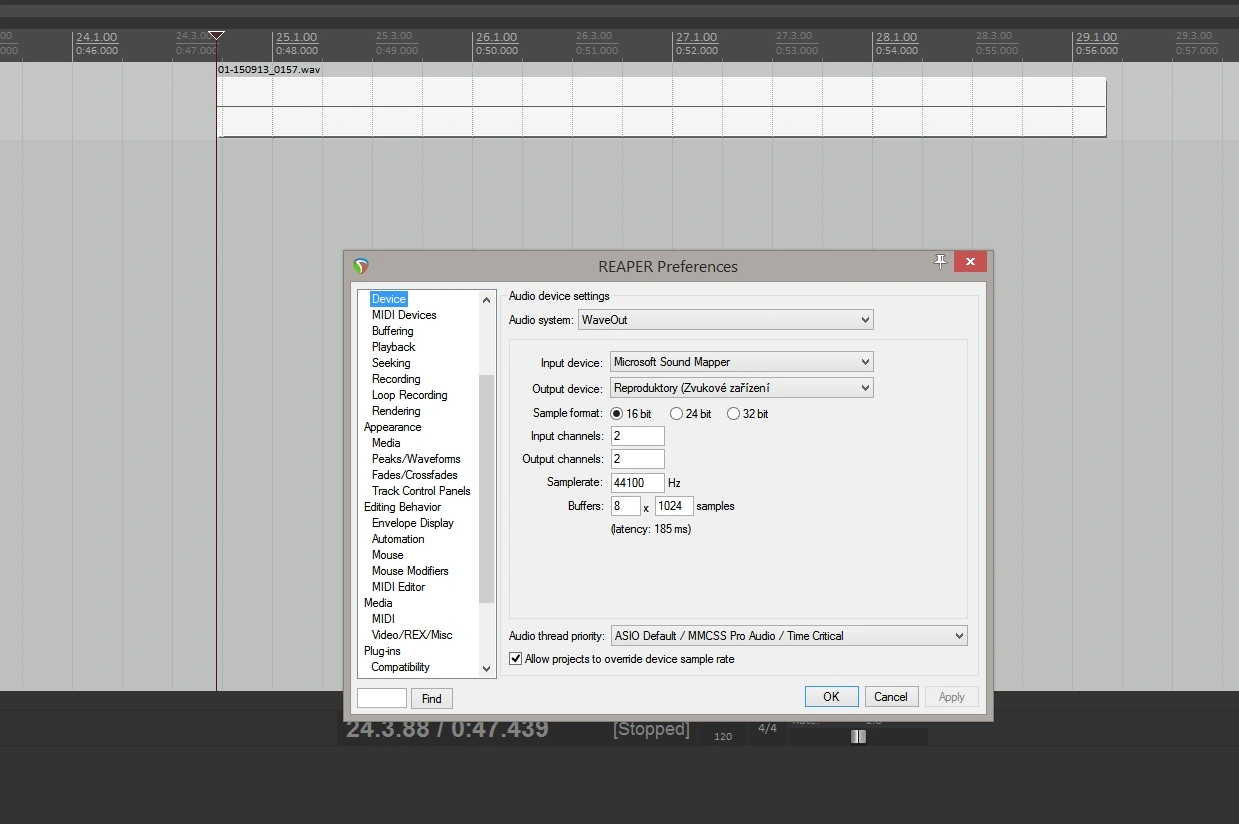Click the Buffers count field showing 8
The image size is (1239, 824).
(x=625, y=506)
